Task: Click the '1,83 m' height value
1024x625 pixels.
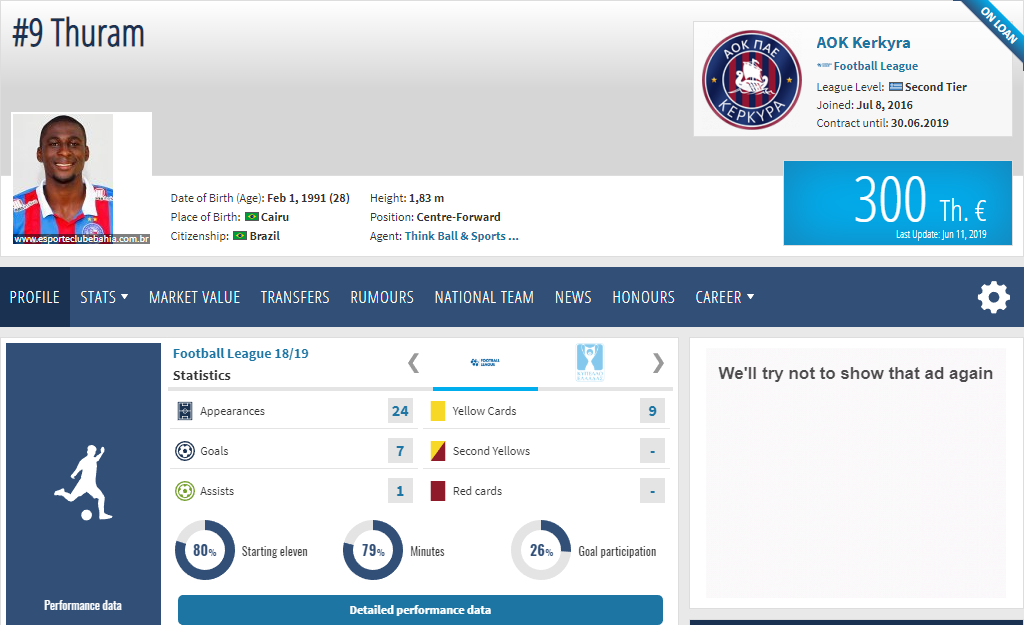Action: coord(426,198)
